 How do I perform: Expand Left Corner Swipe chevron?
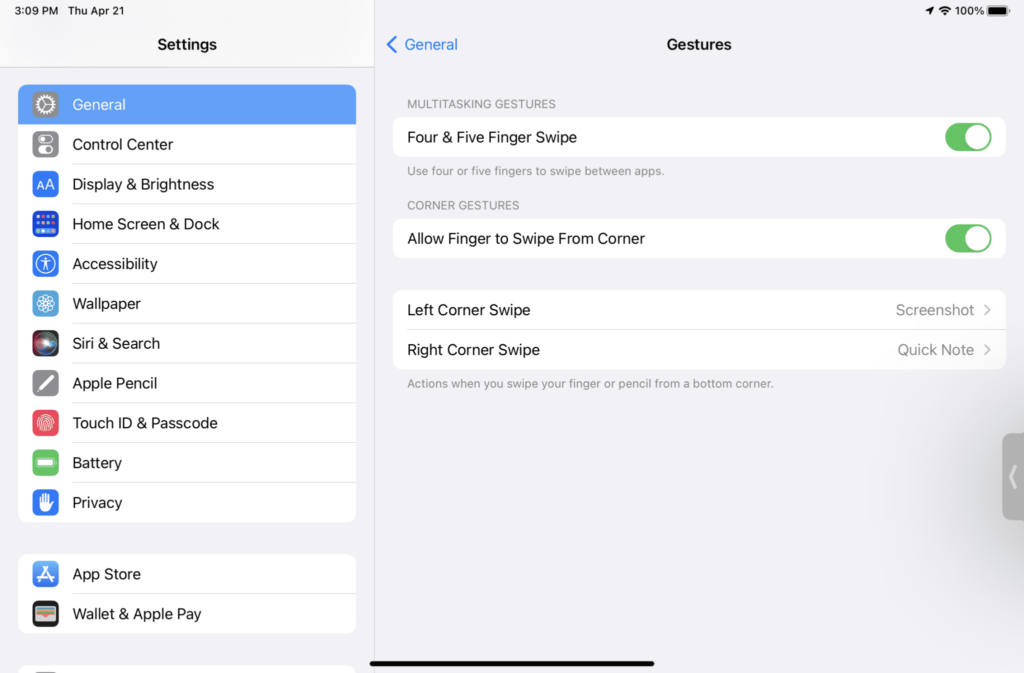[x=987, y=310]
